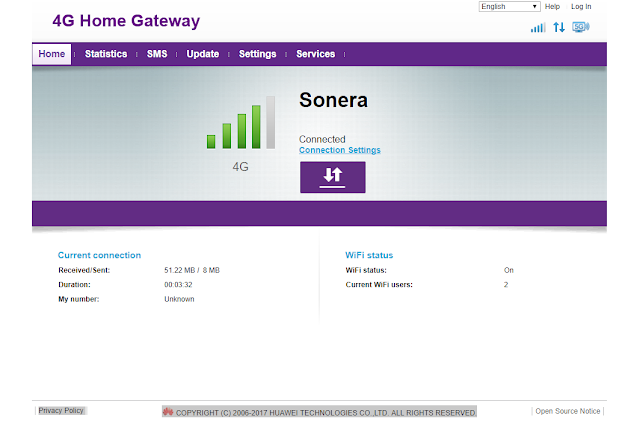The width and height of the screenshot is (640, 445).
Task: Click the 51.22 MB / 8 MB value
Action: click(192, 270)
